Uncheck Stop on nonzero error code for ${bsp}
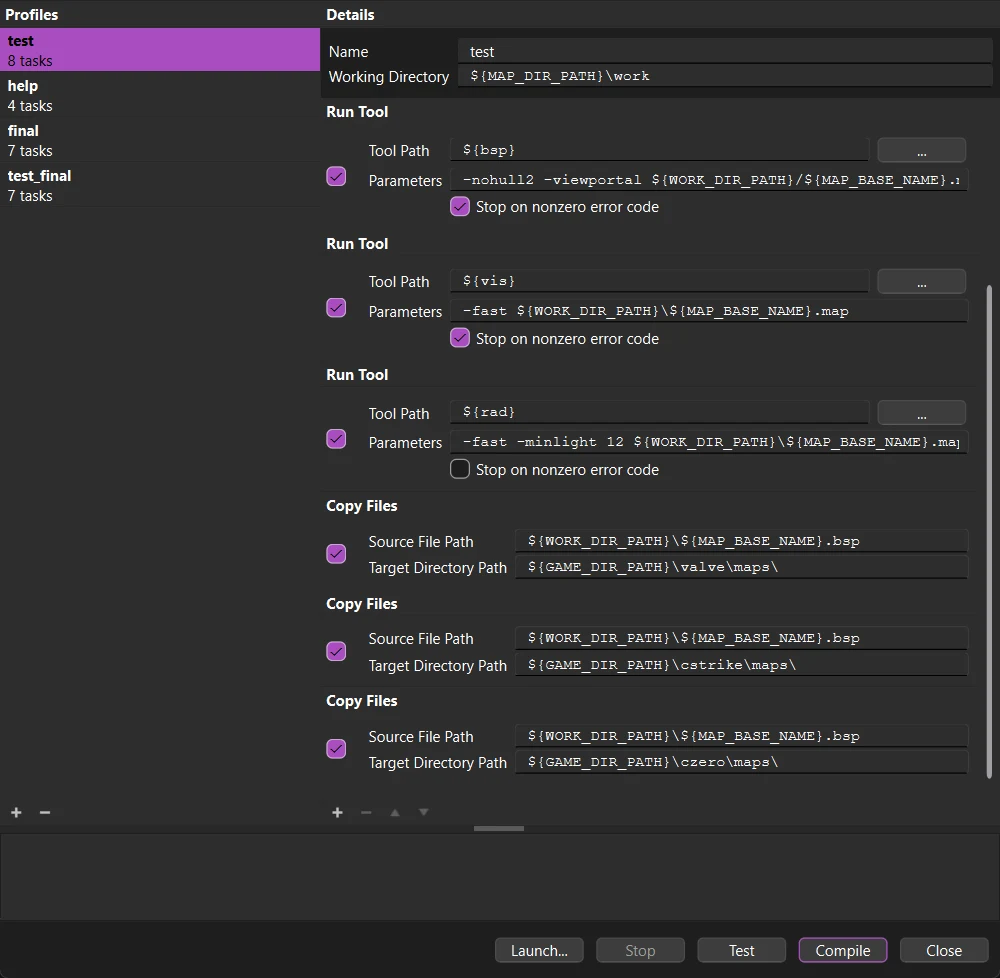The image size is (1000, 978). click(x=460, y=207)
